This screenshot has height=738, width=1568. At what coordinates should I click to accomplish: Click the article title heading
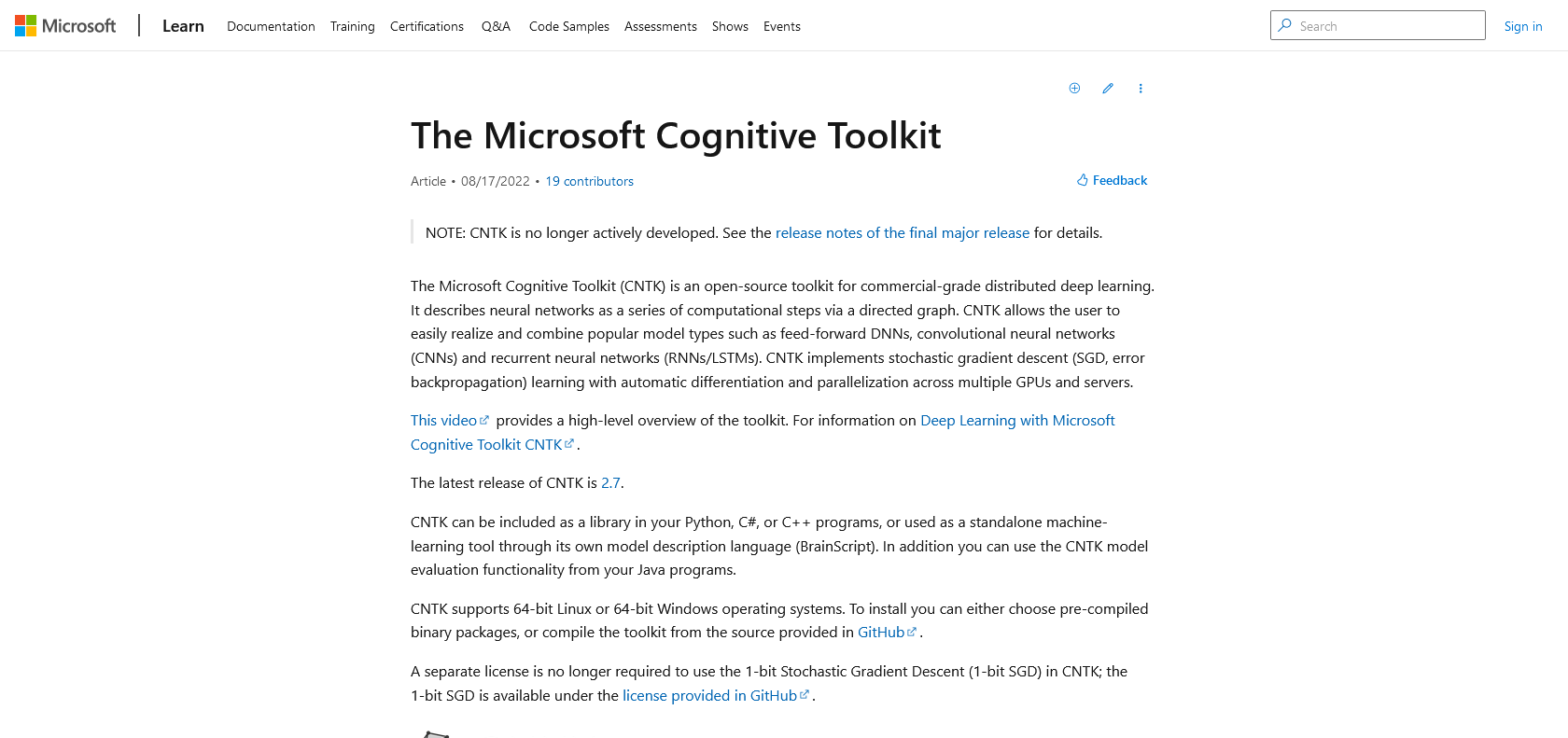point(676,135)
